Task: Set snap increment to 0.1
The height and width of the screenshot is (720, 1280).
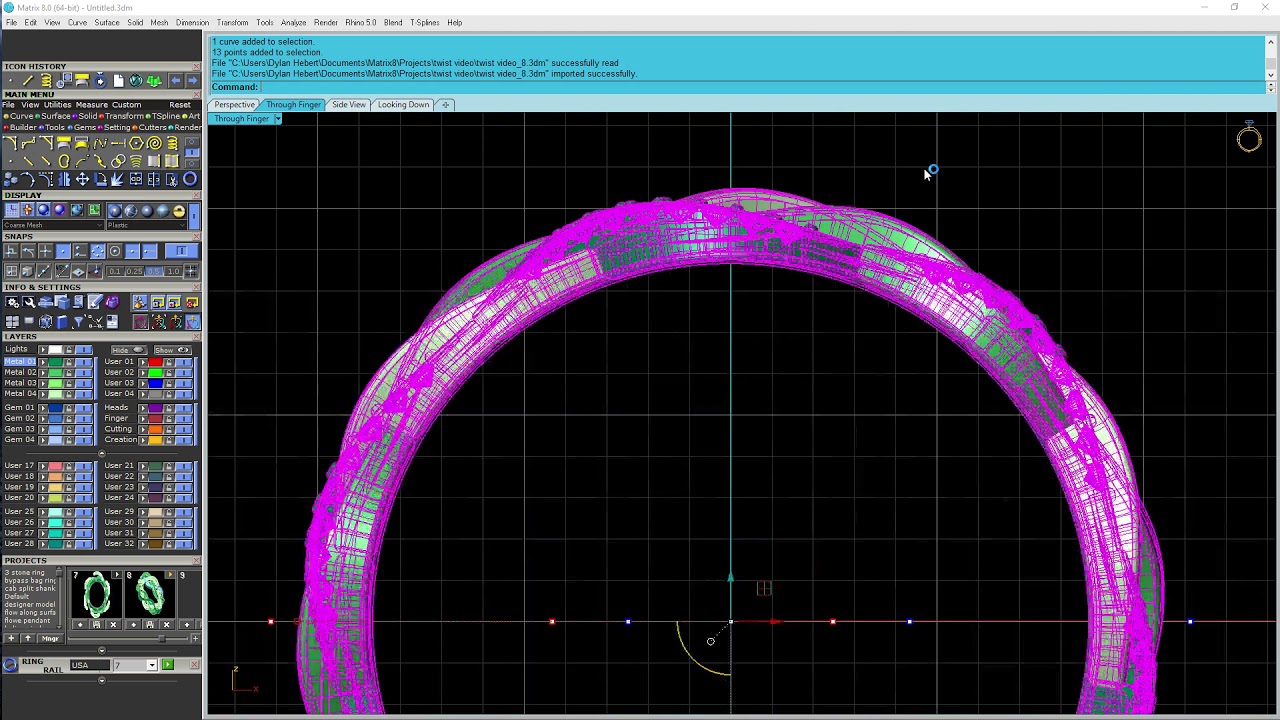Action: (115, 271)
